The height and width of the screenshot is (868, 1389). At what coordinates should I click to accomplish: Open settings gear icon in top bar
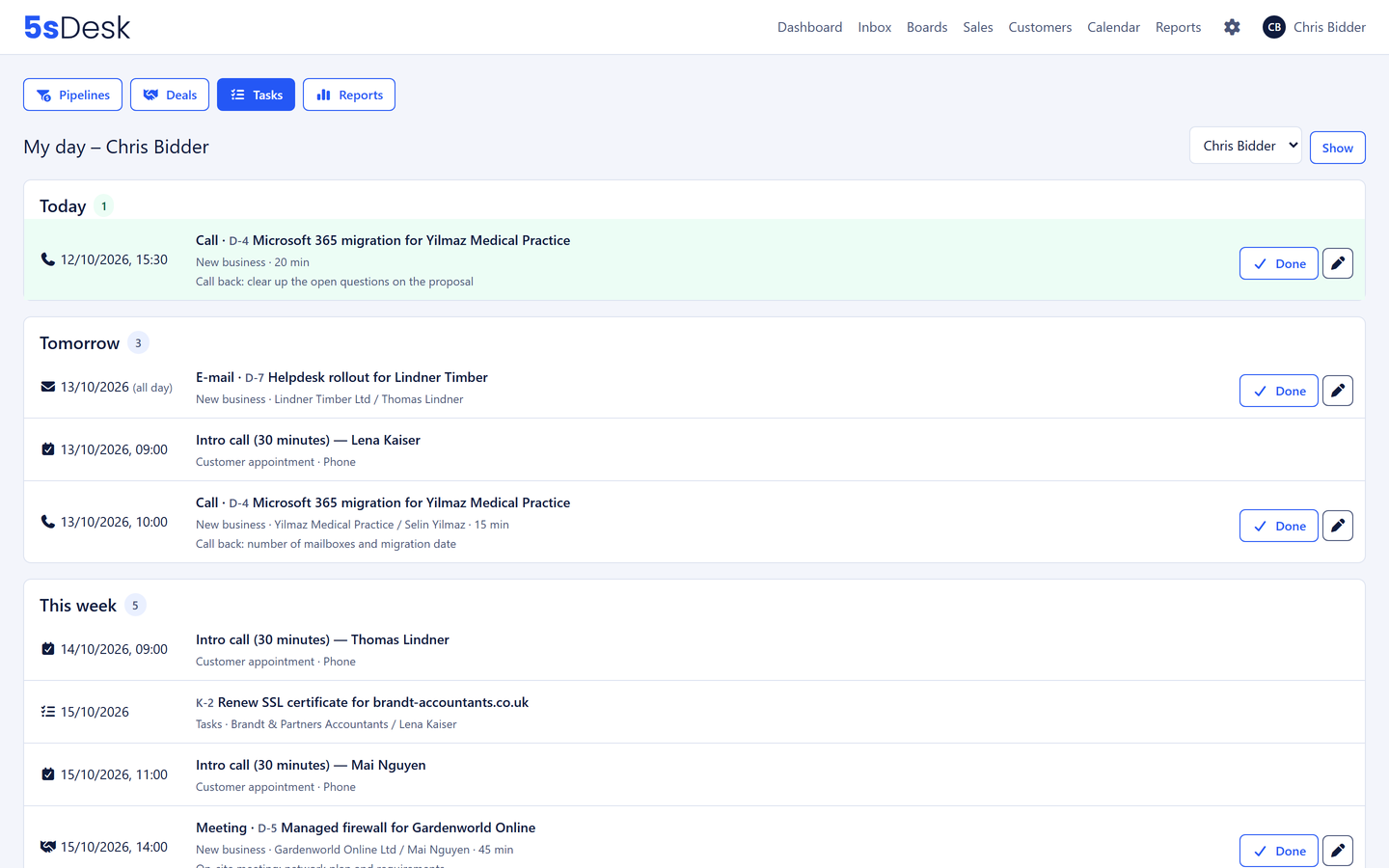(x=1232, y=27)
